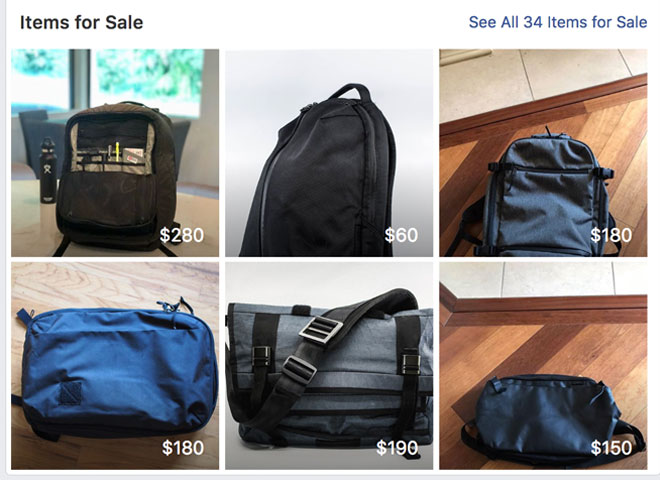The height and width of the screenshot is (480, 660).
Task: Click the pens in the open backpack pocket
Action: click(x=114, y=152)
